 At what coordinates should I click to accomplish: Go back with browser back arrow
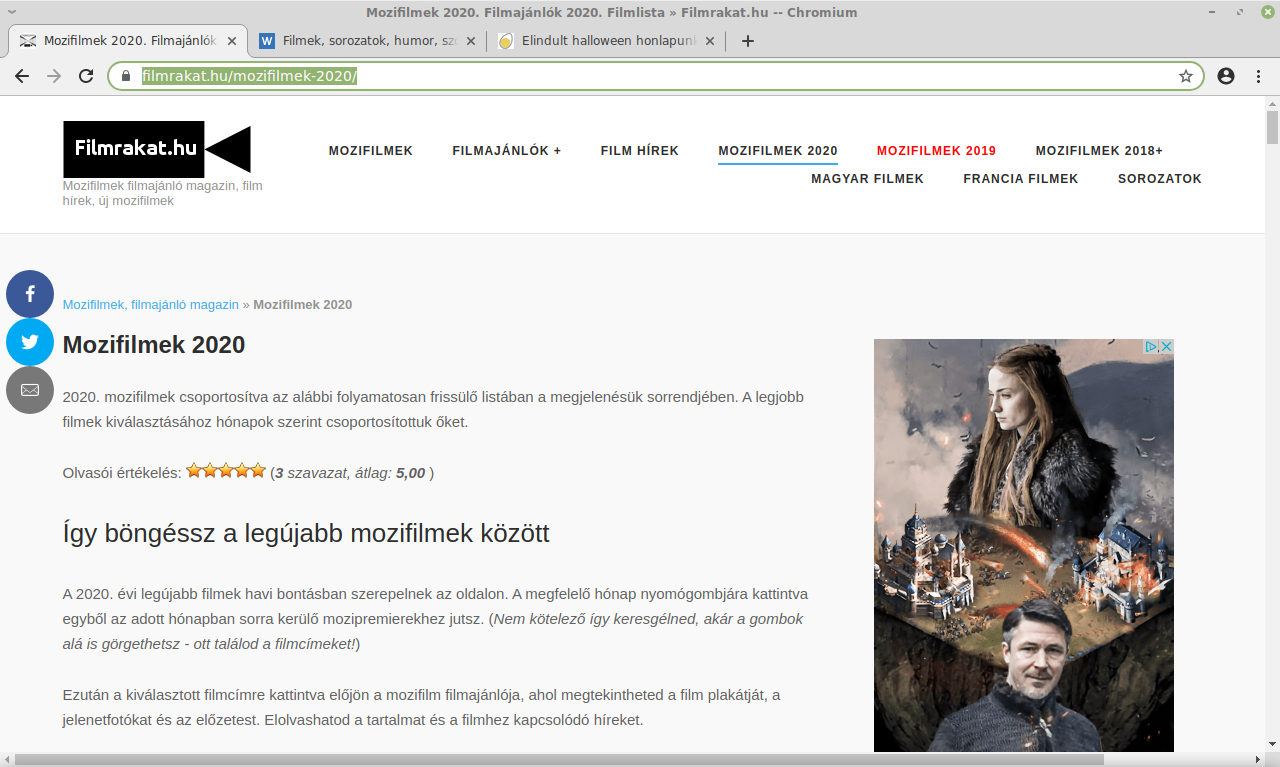(x=22, y=76)
